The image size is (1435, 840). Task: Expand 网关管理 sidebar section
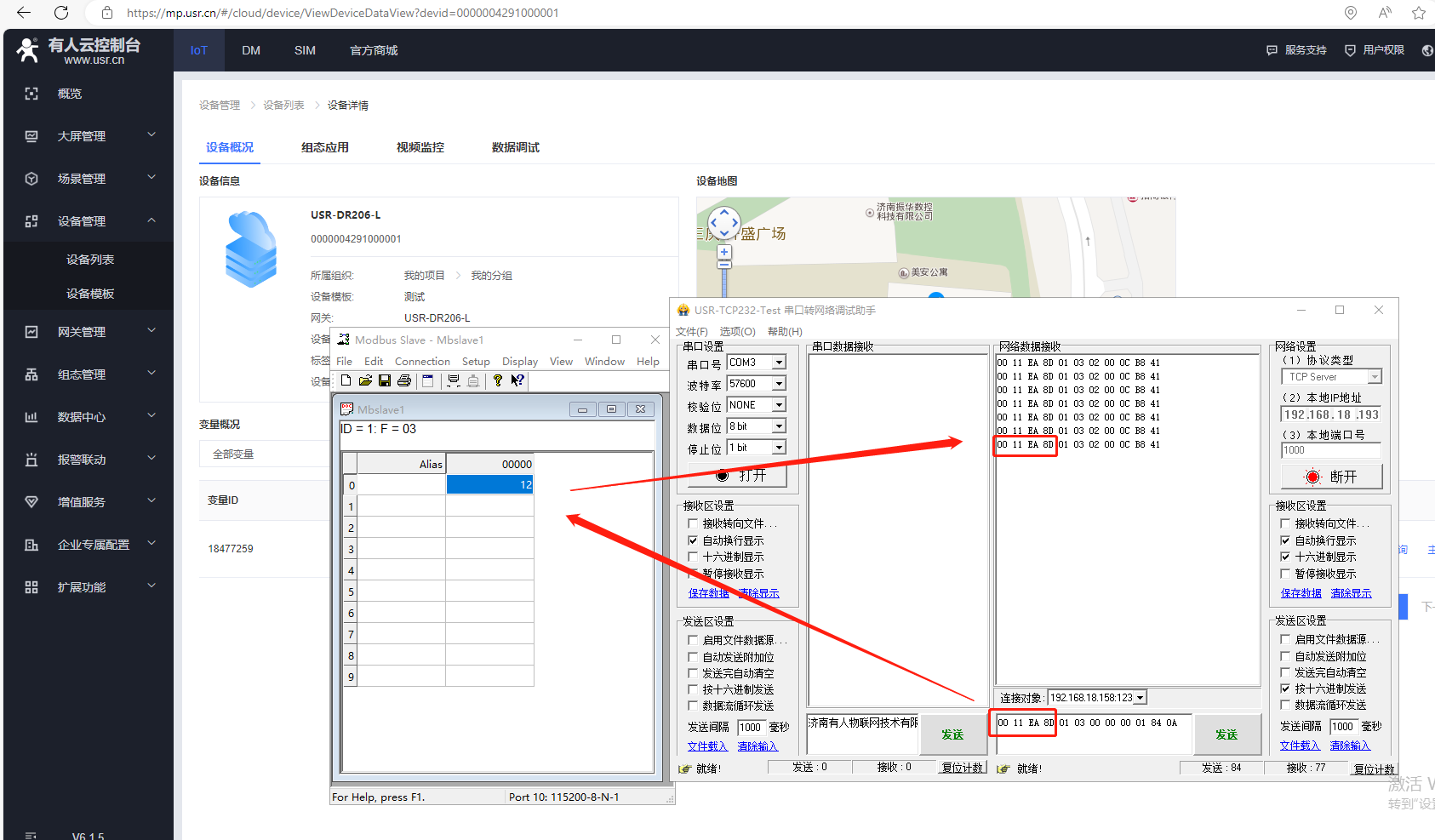[x=152, y=330]
